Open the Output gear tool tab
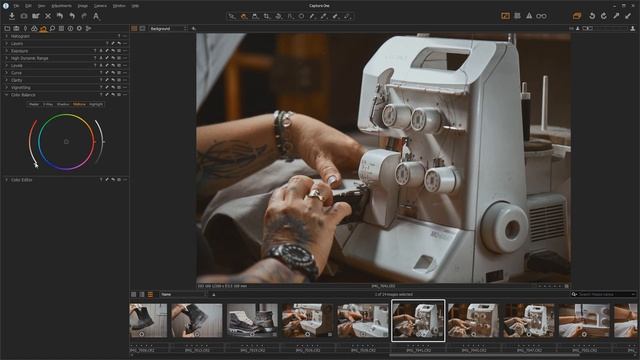This screenshot has width=640, height=360. [x=79, y=29]
